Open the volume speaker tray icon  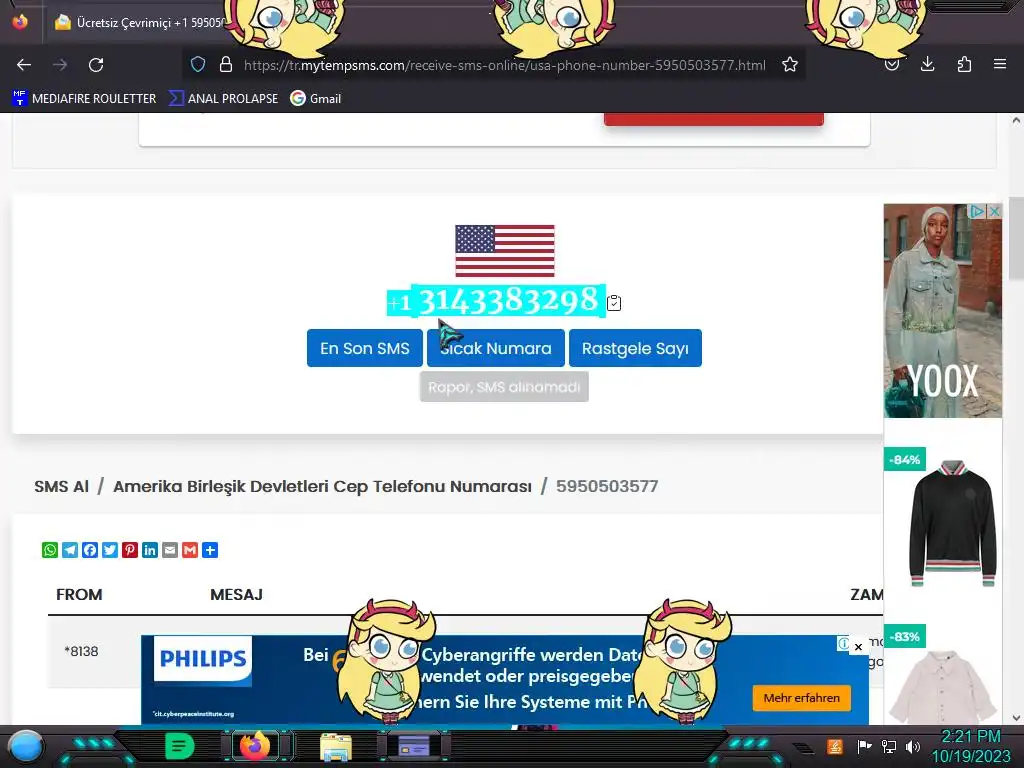click(913, 746)
